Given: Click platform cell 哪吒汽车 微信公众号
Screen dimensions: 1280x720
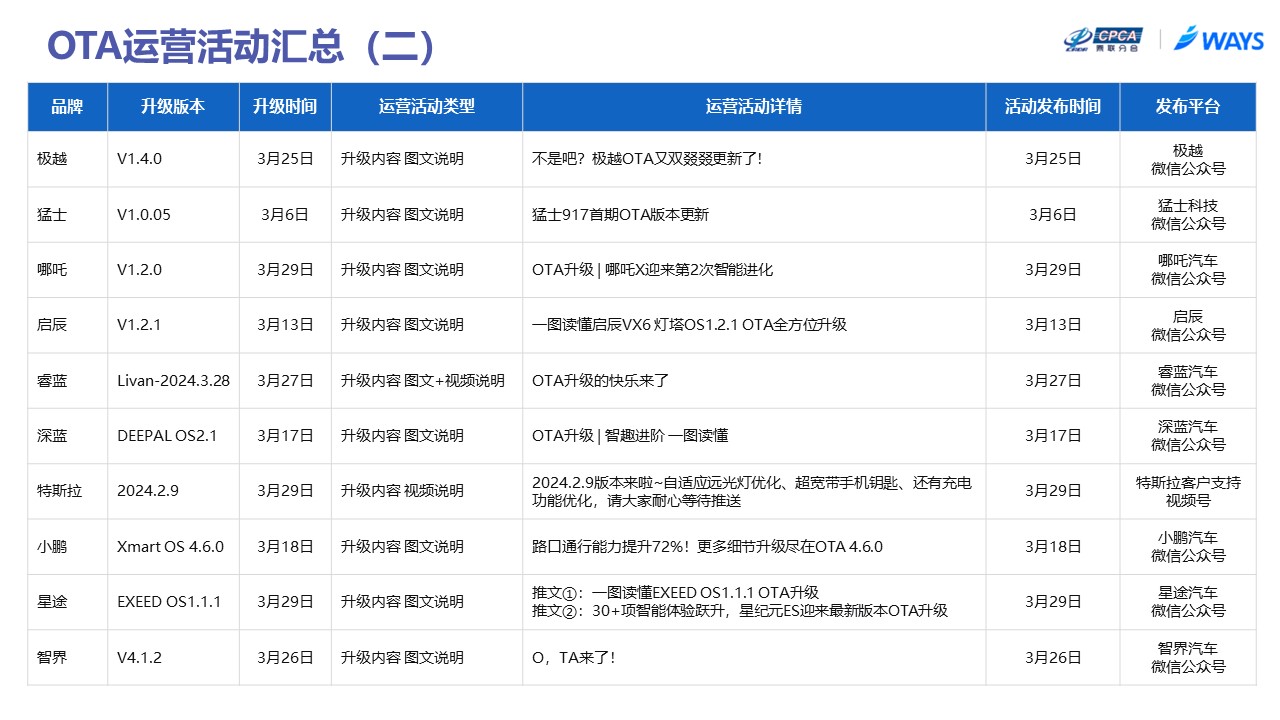Looking at the screenshot, I should tap(1188, 270).
